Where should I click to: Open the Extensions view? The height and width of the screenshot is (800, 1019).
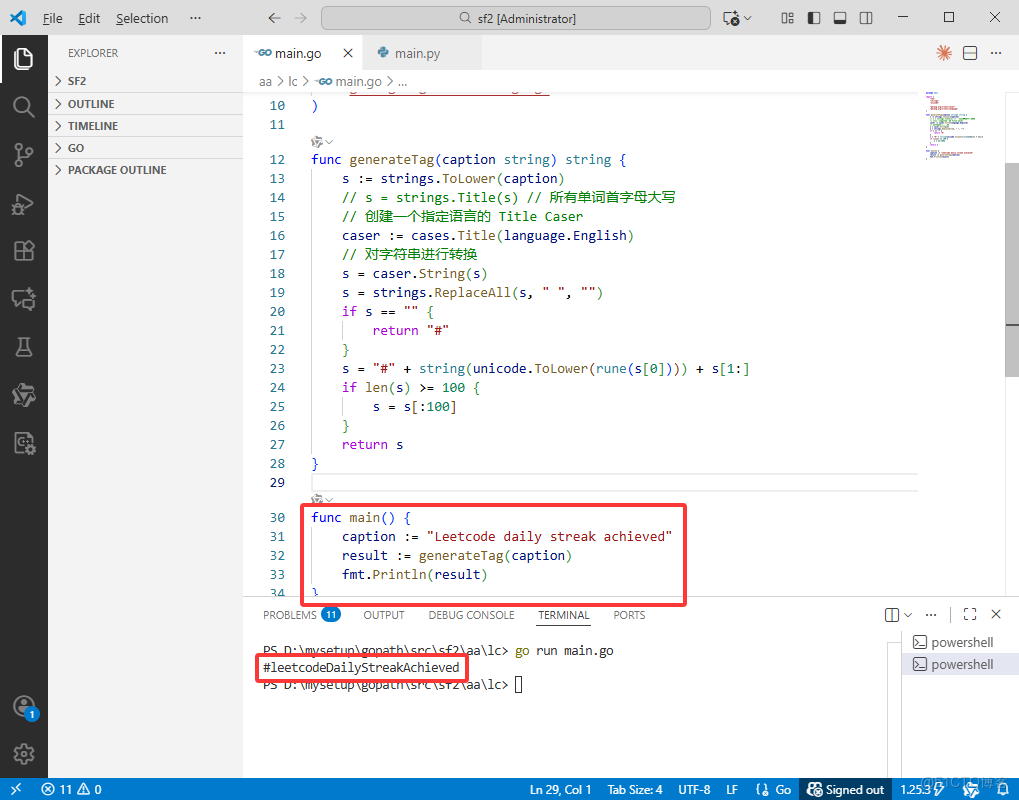click(x=23, y=251)
